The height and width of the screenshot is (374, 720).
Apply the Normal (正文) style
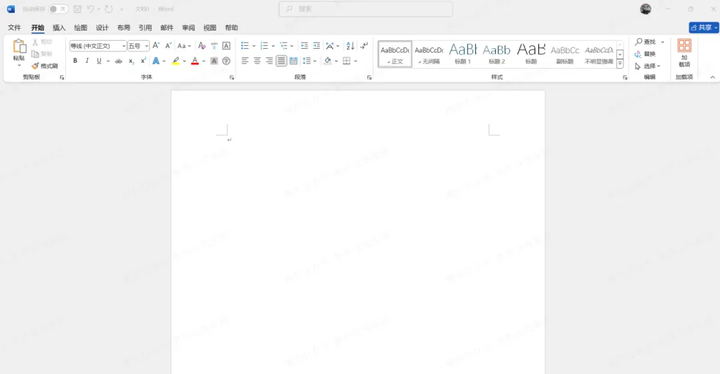pos(395,54)
